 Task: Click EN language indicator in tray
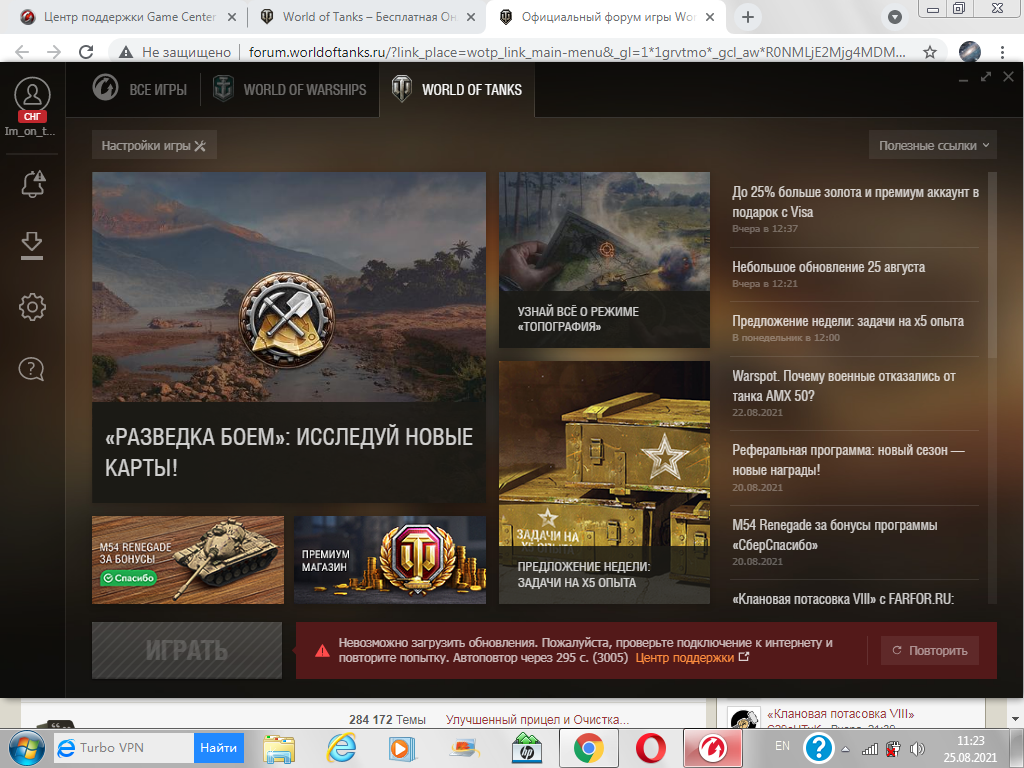pyautogui.click(x=782, y=746)
